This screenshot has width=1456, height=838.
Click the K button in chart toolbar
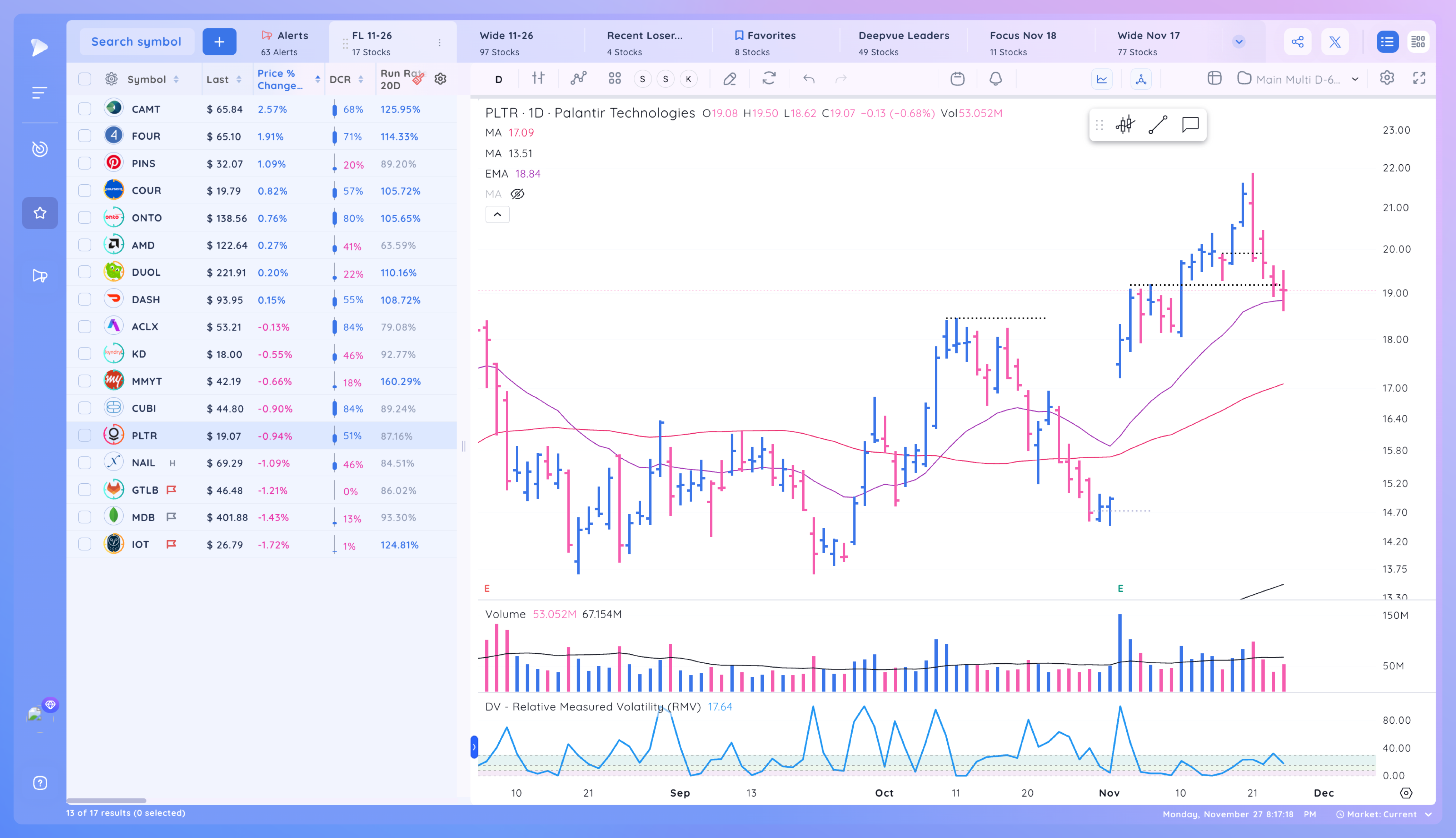click(x=688, y=79)
